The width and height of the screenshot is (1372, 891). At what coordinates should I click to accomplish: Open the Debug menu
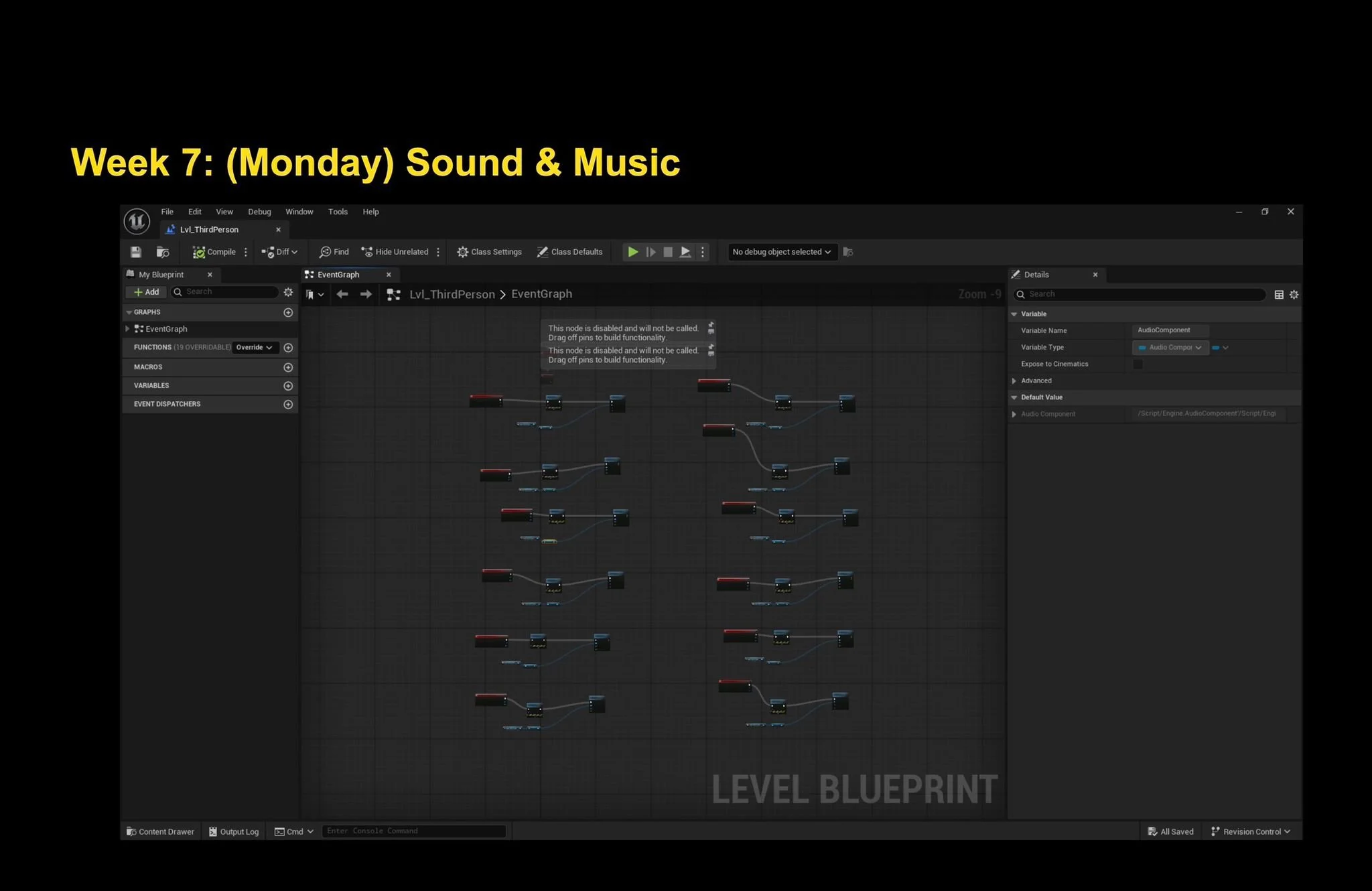(x=259, y=212)
